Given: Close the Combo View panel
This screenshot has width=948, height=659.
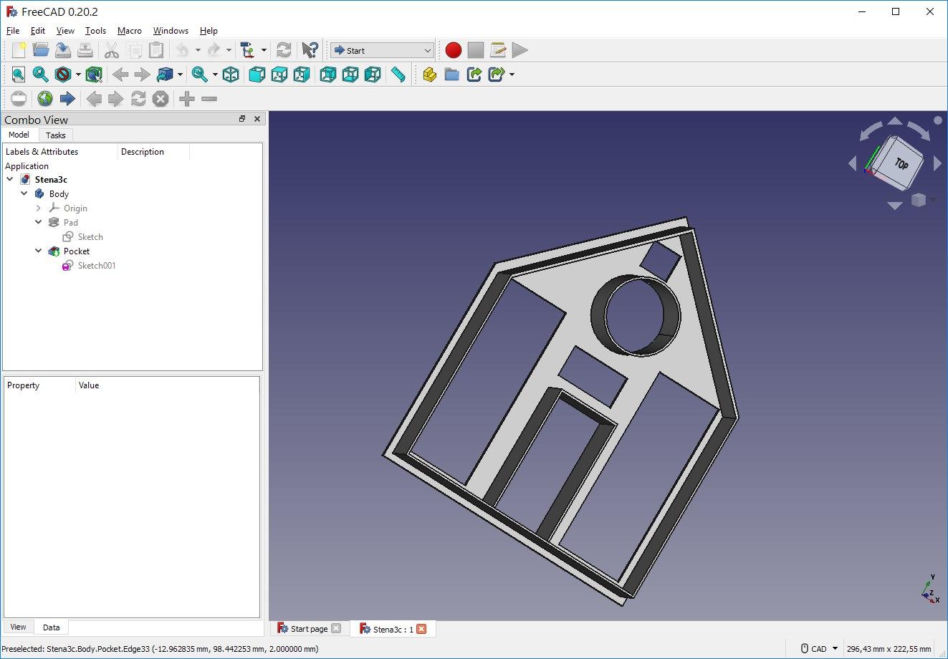Looking at the screenshot, I should 257,119.
